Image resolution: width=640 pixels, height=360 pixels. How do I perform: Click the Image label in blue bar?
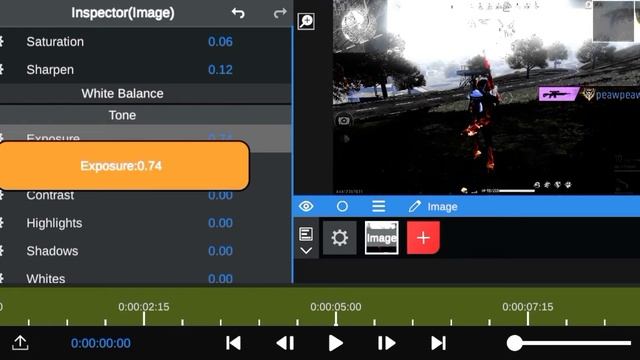tap(442, 207)
